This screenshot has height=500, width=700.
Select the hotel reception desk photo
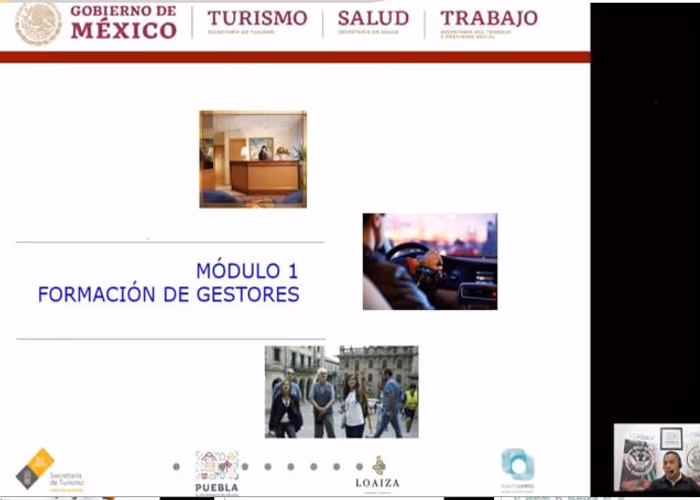click(253, 159)
